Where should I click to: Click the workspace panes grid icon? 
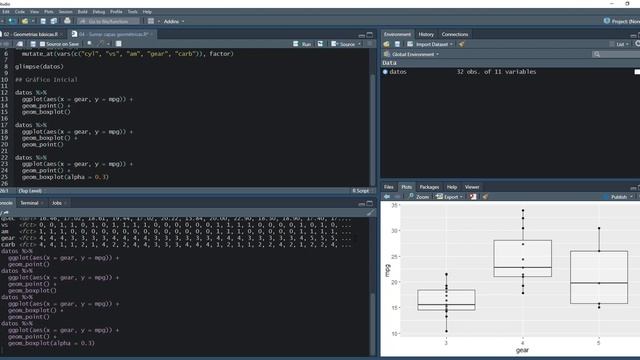click(x=151, y=21)
